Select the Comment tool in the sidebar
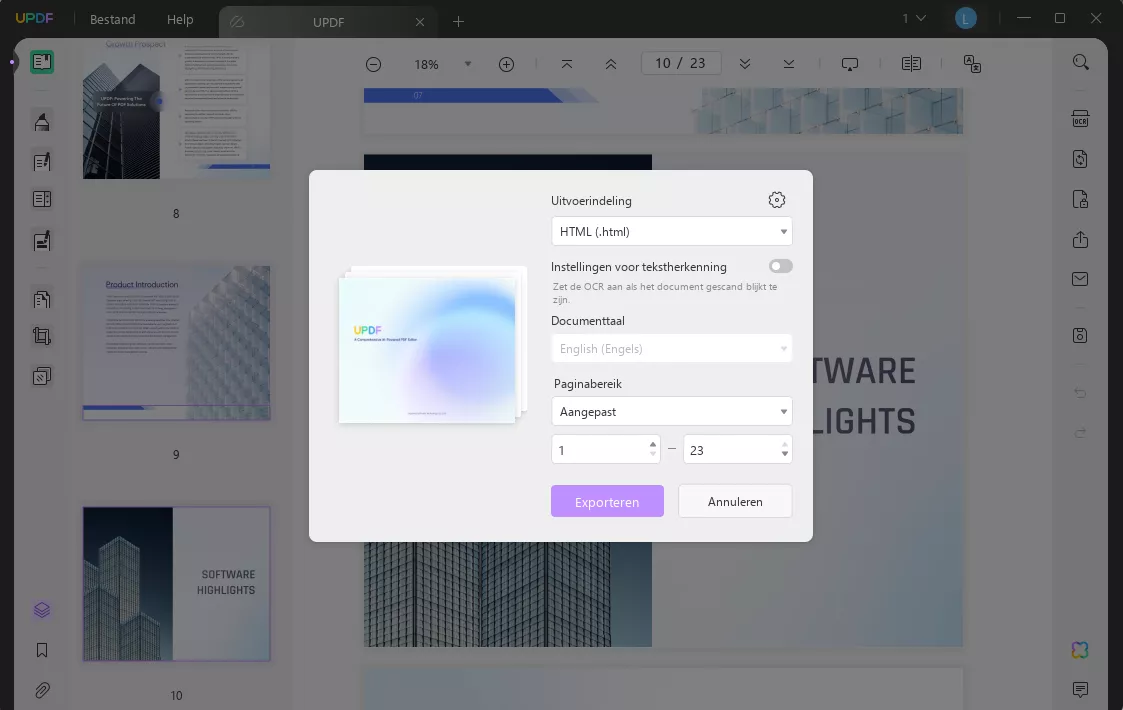Image resolution: width=1123 pixels, height=710 pixels. pyautogui.click(x=41, y=121)
